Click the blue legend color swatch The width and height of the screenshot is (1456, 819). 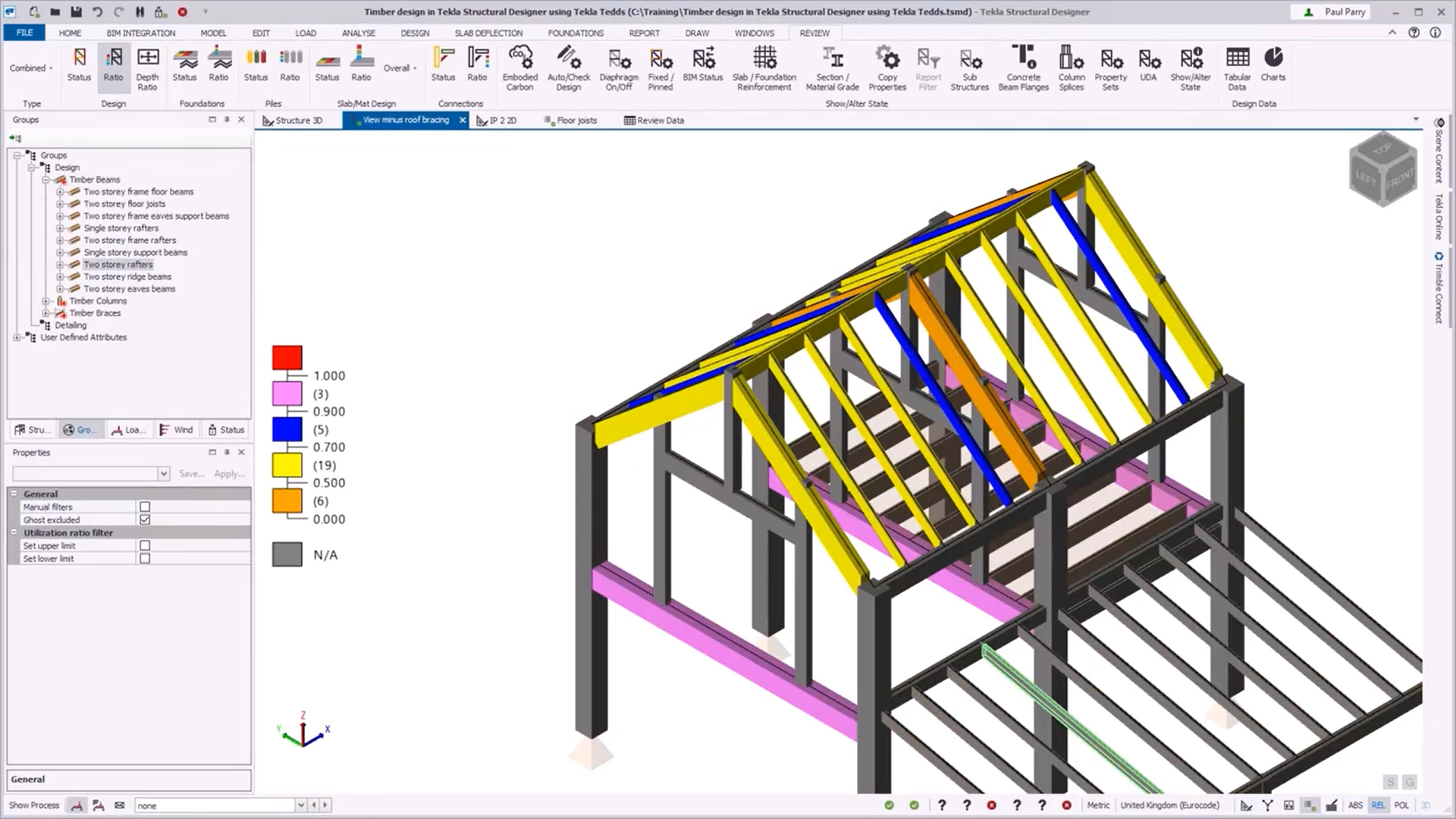click(x=287, y=429)
